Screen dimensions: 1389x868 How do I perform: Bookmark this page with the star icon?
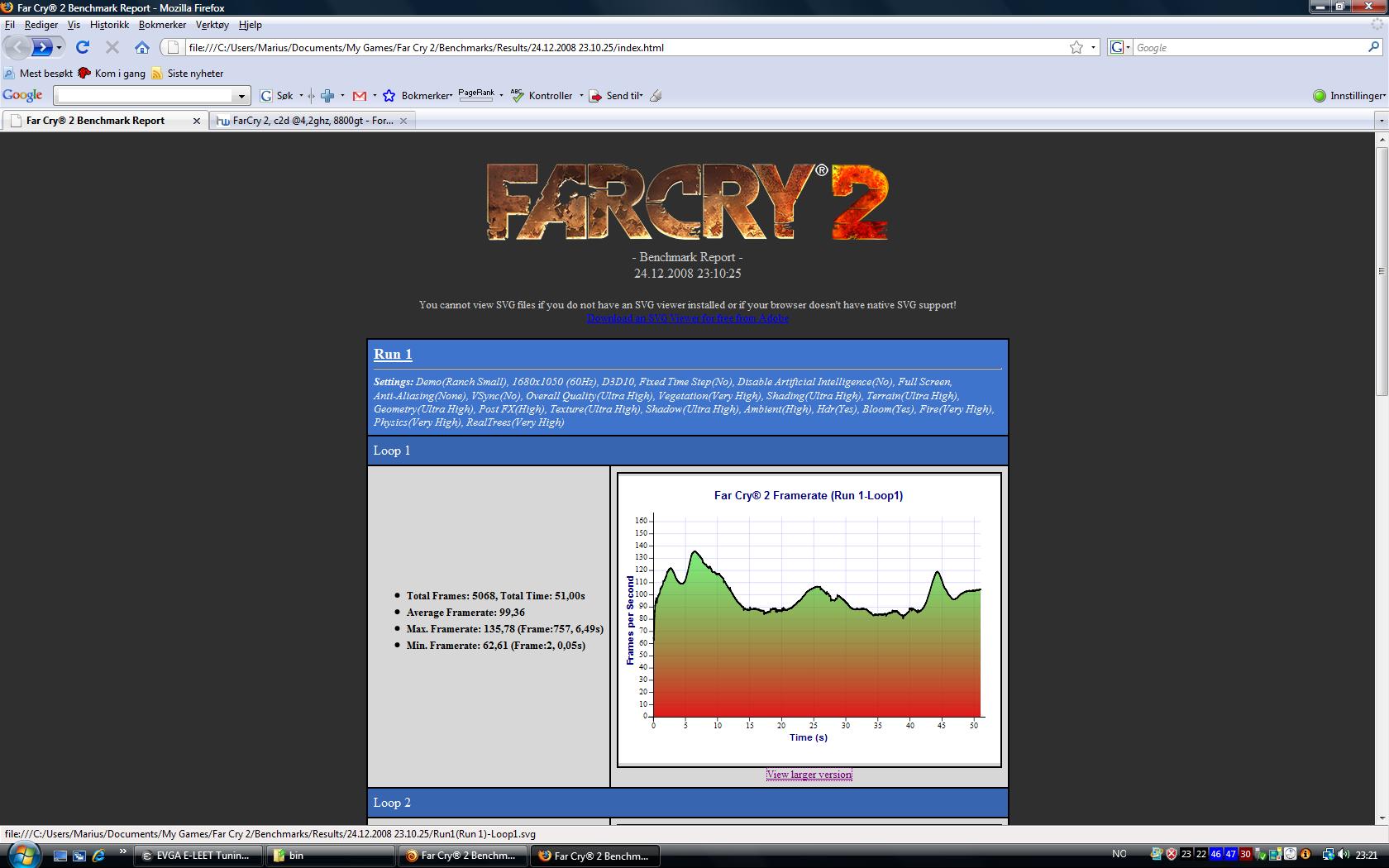1076,47
